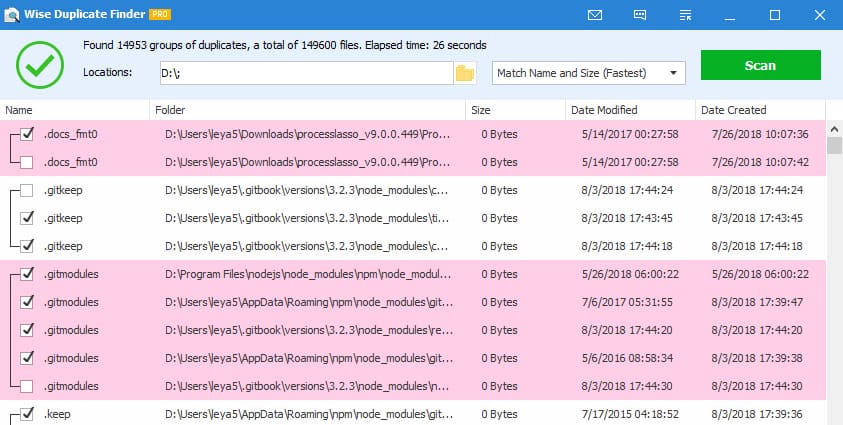Click the Locations label
843x425 pixels.
point(108,72)
